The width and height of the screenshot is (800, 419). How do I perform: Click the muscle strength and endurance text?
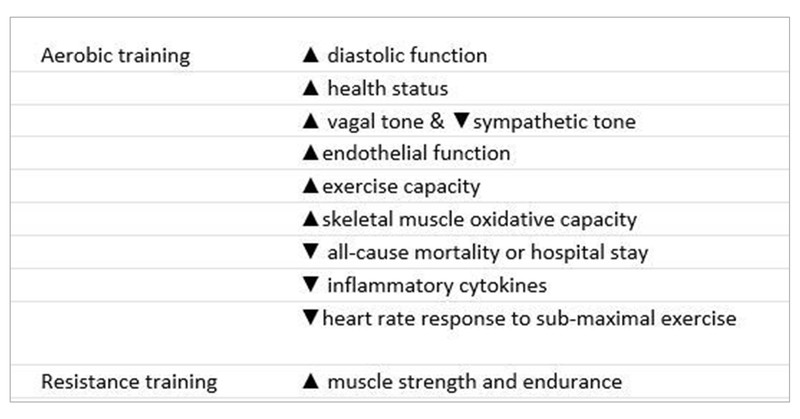[x=474, y=382]
